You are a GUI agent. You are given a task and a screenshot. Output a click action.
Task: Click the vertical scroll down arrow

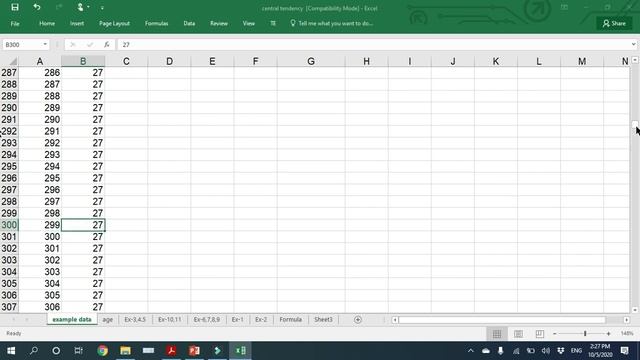coord(635,310)
